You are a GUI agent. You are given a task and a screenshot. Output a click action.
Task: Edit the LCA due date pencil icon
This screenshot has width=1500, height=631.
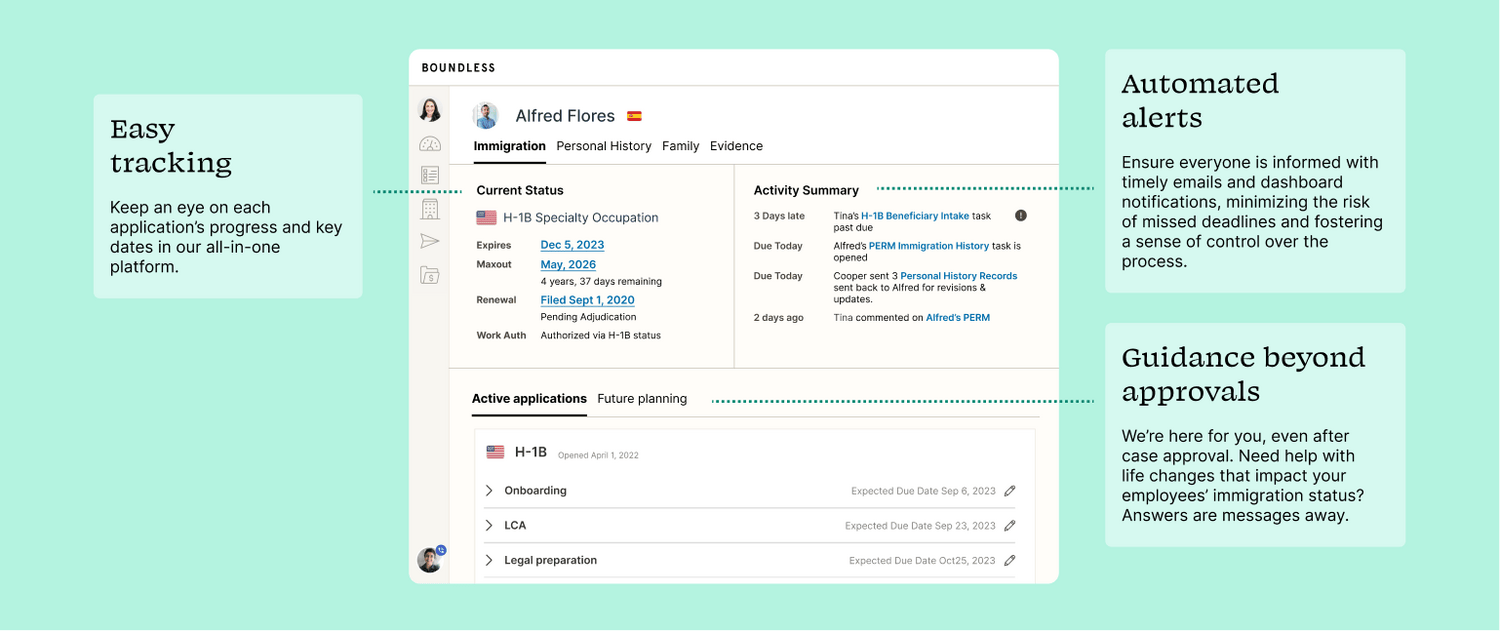[x=1010, y=526]
